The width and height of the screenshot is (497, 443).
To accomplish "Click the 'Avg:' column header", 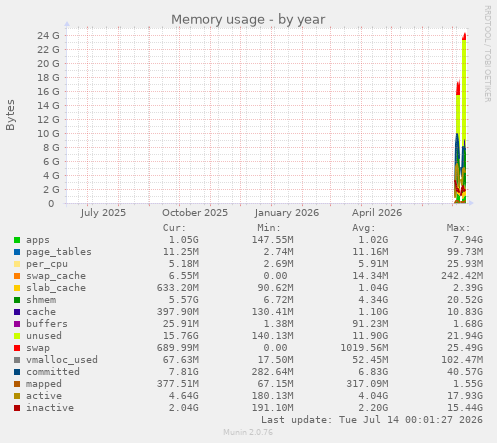I will (x=364, y=228).
